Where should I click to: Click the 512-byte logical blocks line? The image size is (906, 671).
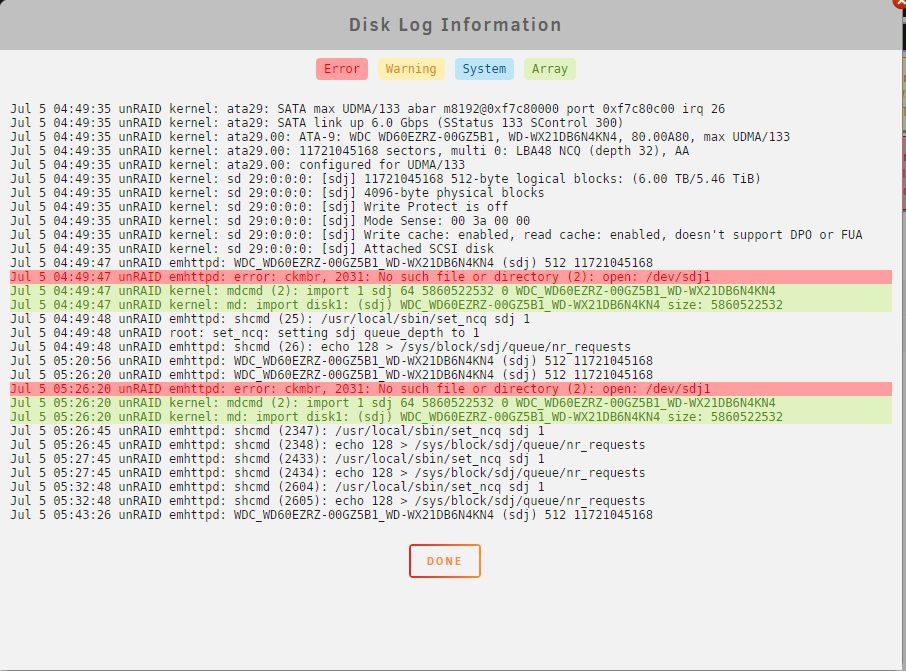(x=385, y=179)
